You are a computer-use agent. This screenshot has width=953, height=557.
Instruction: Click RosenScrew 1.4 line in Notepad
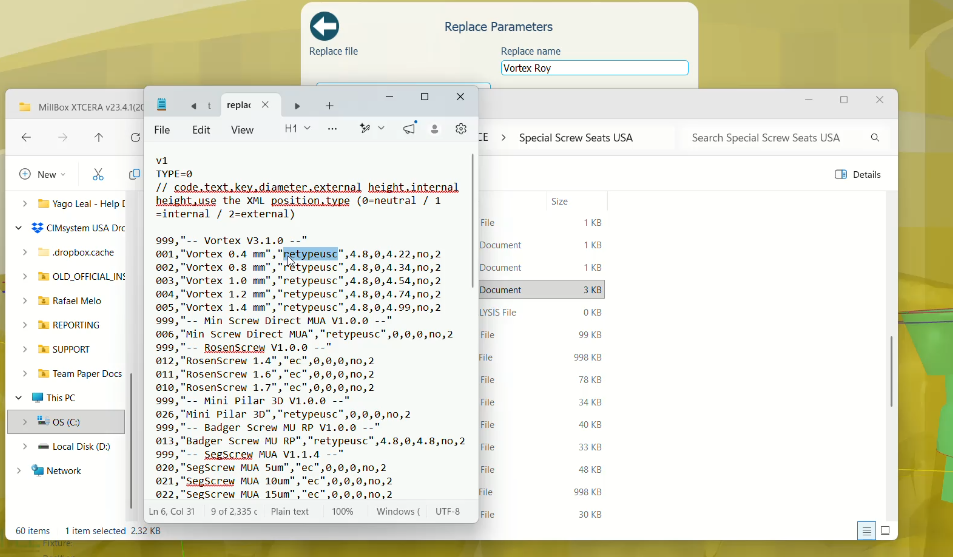(264, 361)
